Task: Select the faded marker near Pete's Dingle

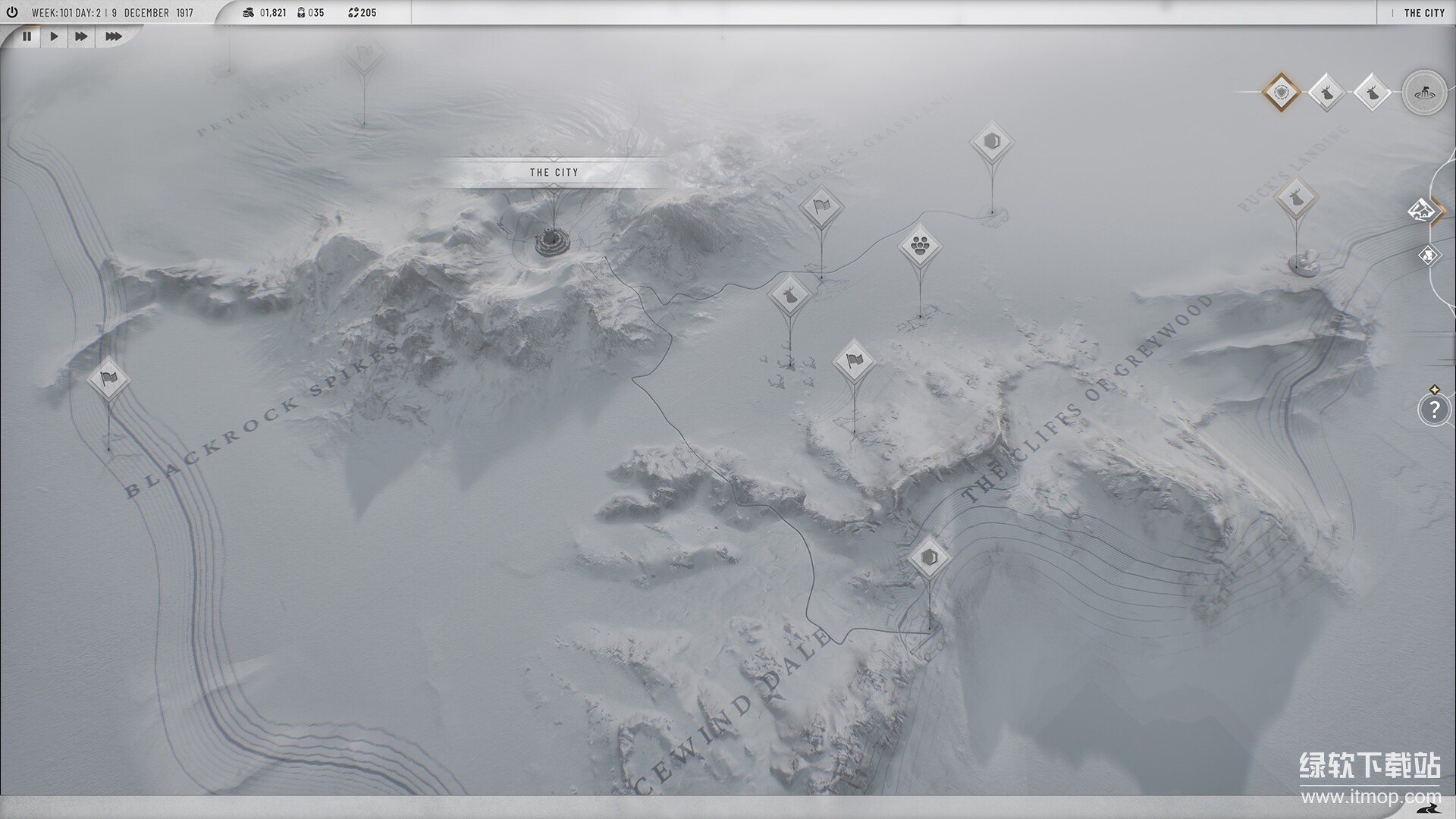Action: click(x=364, y=55)
